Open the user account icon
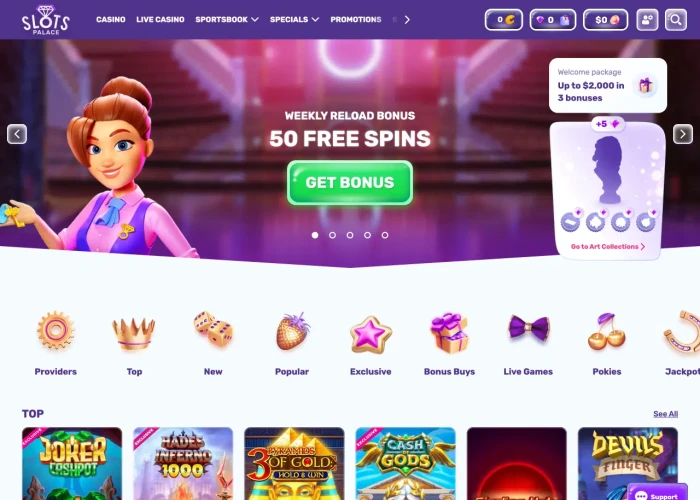Image resolution: width=700 pixels, height=500 pixels. point(647,20)
